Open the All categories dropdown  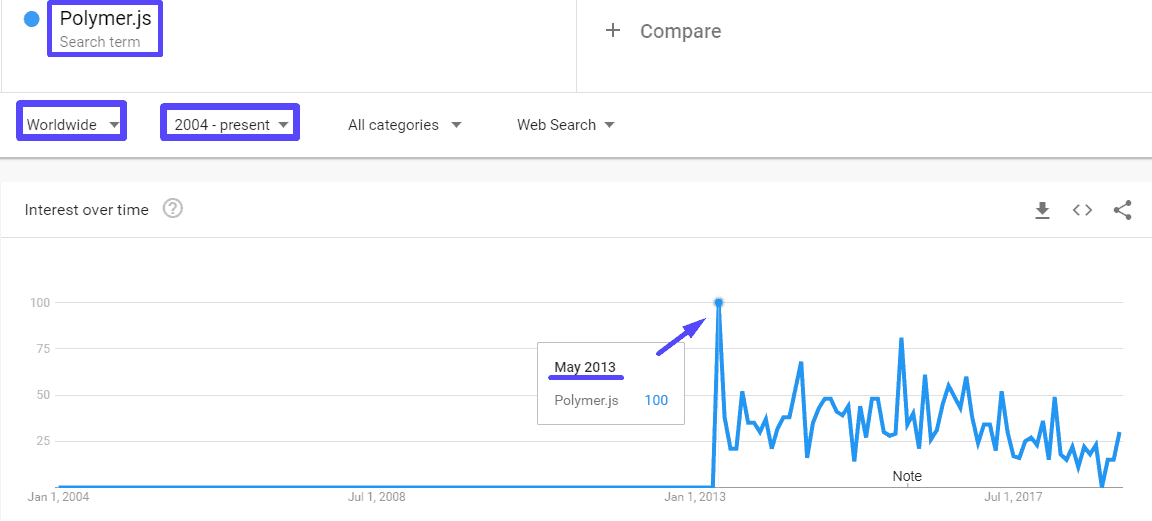point(404,125)
